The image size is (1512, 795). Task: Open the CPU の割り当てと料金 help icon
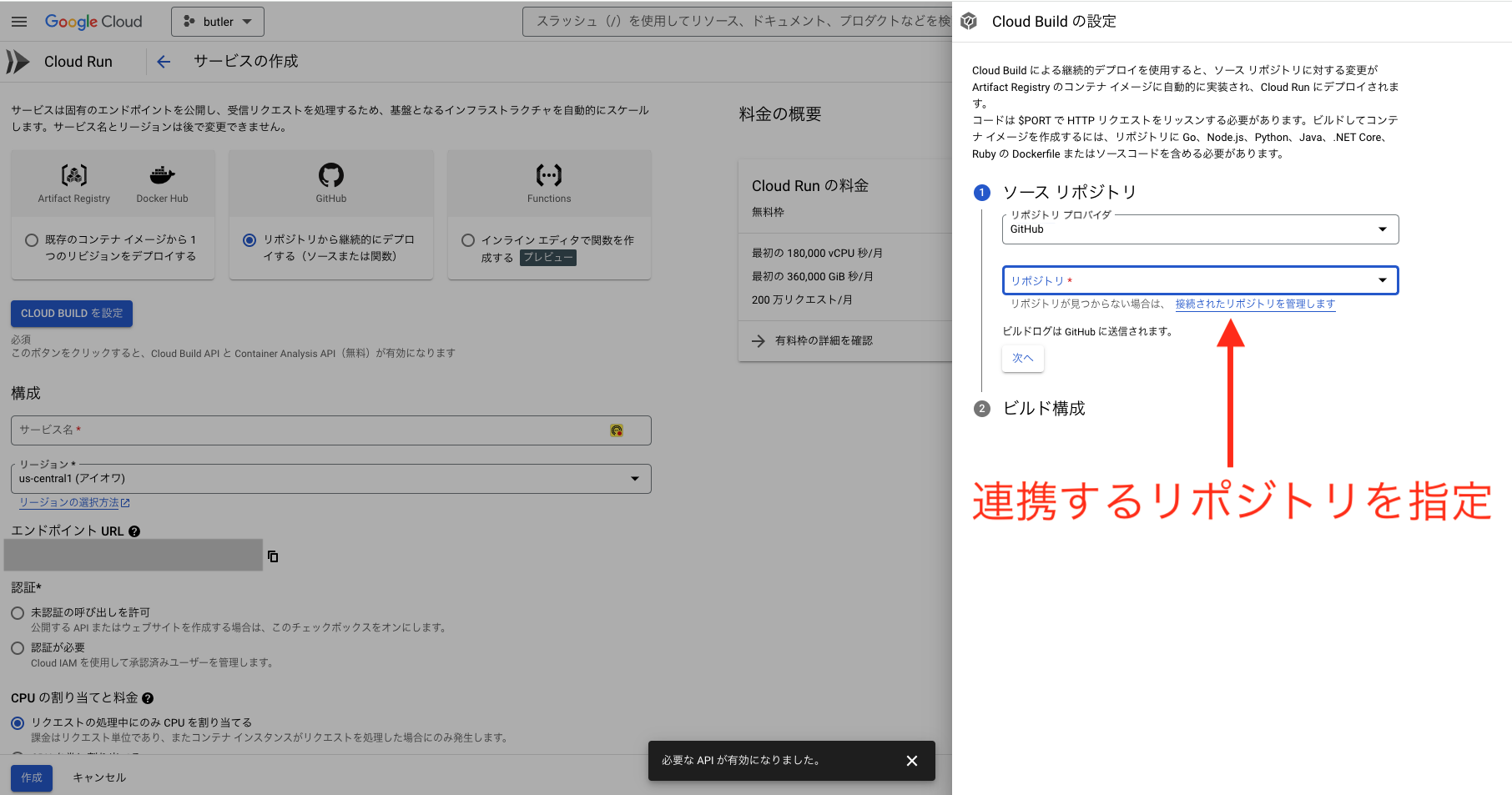pyautogui.click(x=148, y=698)
